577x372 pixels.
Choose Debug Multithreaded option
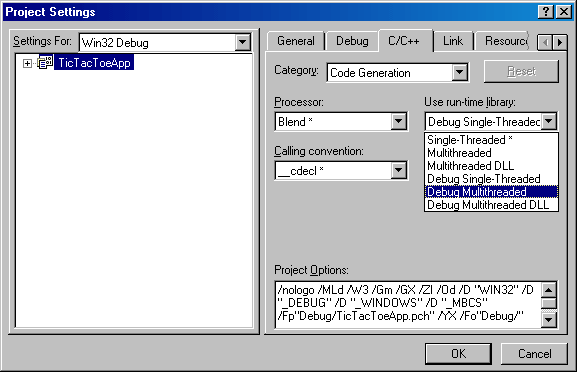[491, 192]
